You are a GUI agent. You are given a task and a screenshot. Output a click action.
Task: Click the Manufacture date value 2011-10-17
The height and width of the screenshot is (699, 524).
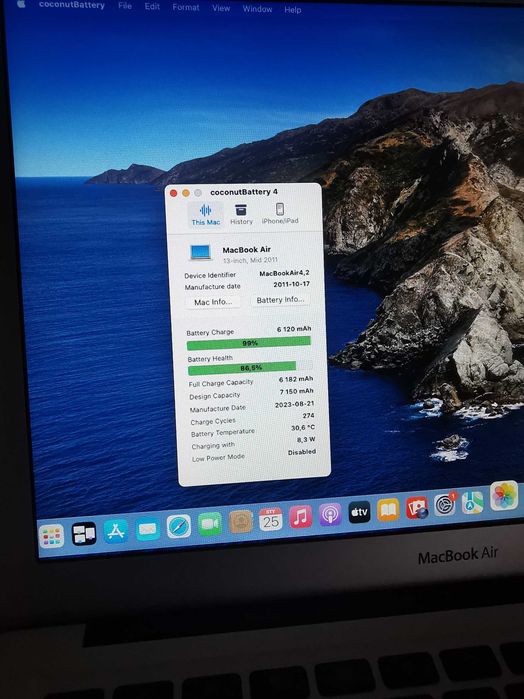[x=291, y=284]
